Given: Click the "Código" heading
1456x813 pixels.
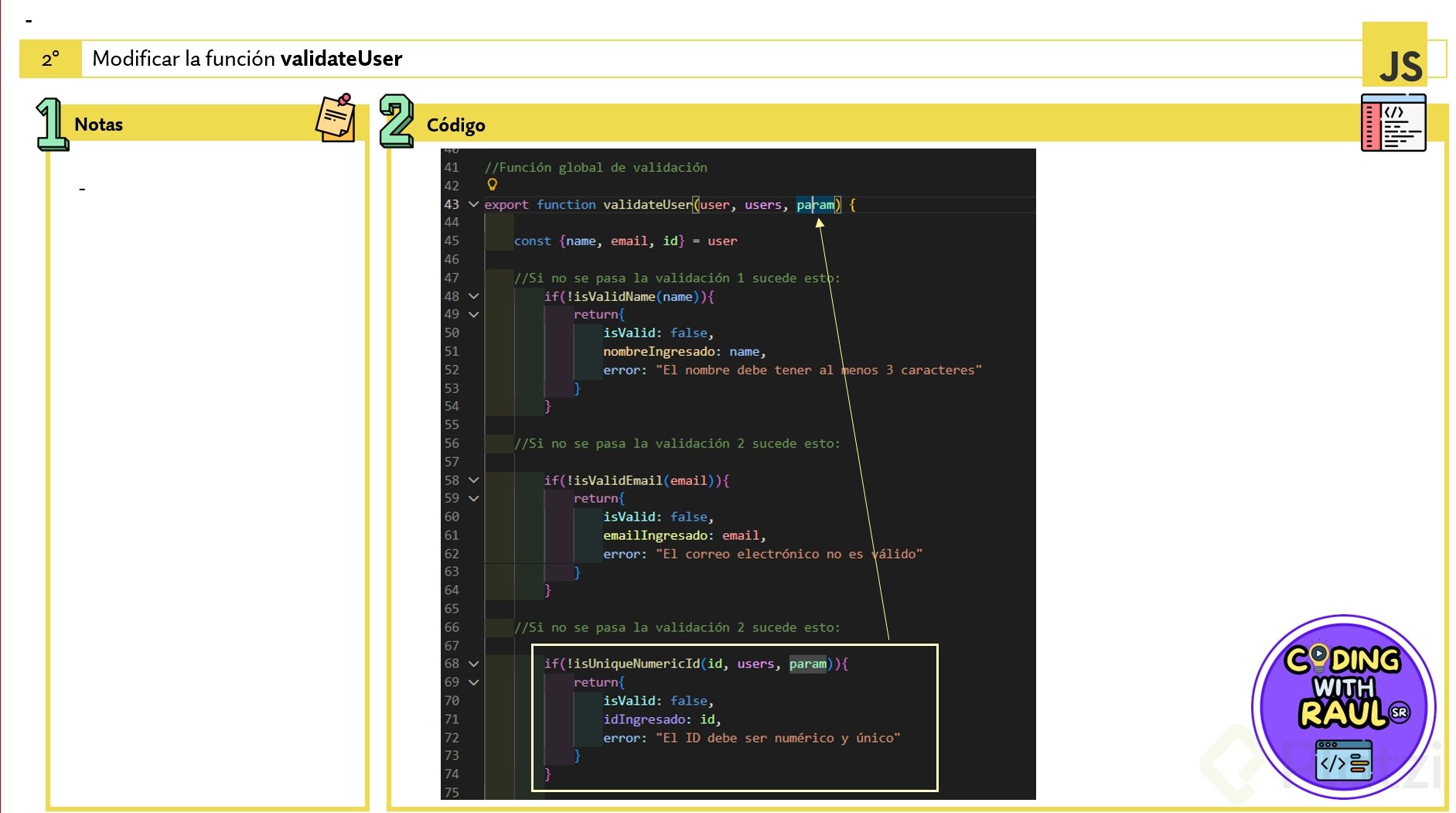Looking at the screenshot, I should pos(456,125).
